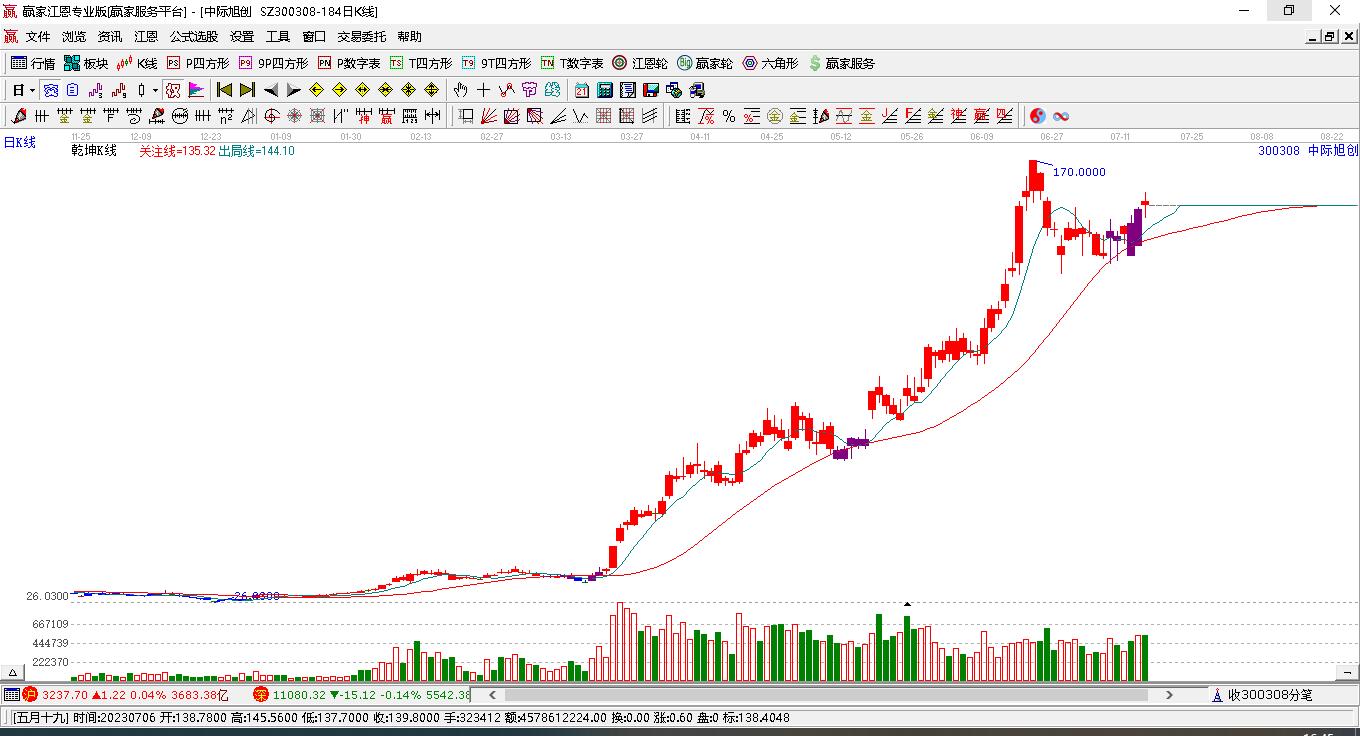Open the 帮助 menu
This screenshot has height=736, width=1360.
pyautogui.click(x=410, y=37)
